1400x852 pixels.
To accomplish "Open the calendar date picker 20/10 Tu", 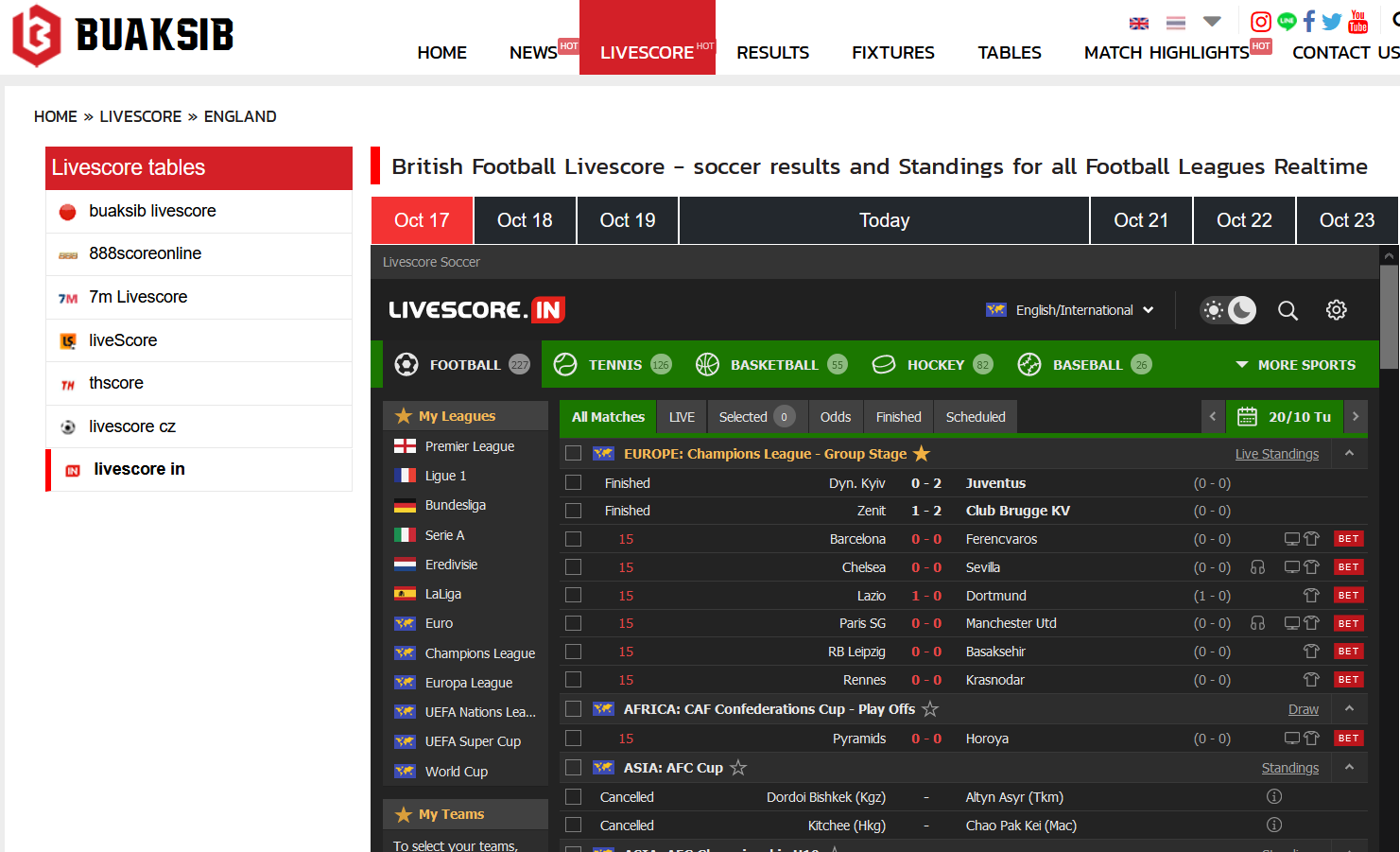I will [x=1284, y=416].
